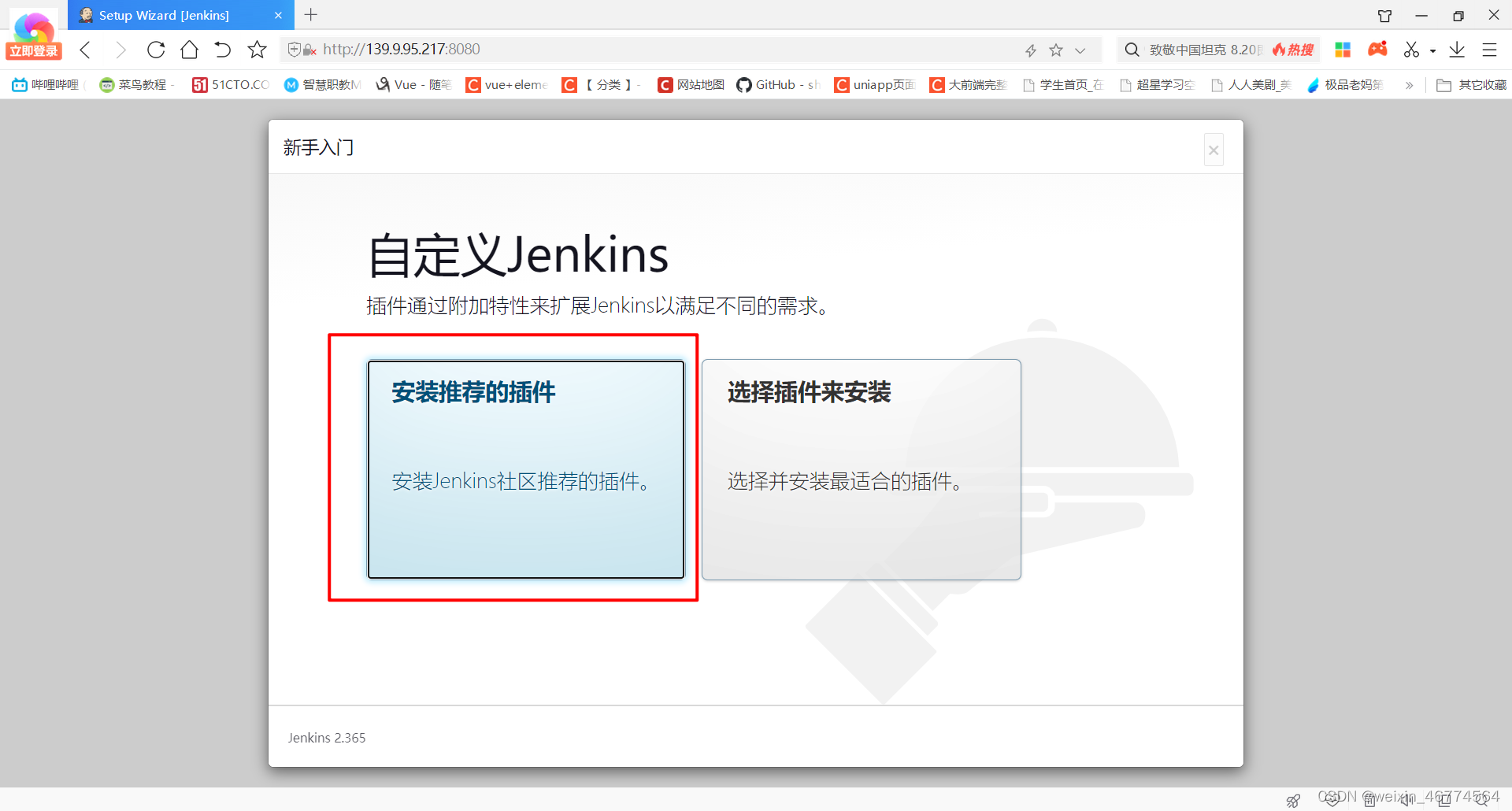Viewport: 1512px width, 811px height.
Task: Click the scissors screenshot tool
Action: tap(1411, 50)
